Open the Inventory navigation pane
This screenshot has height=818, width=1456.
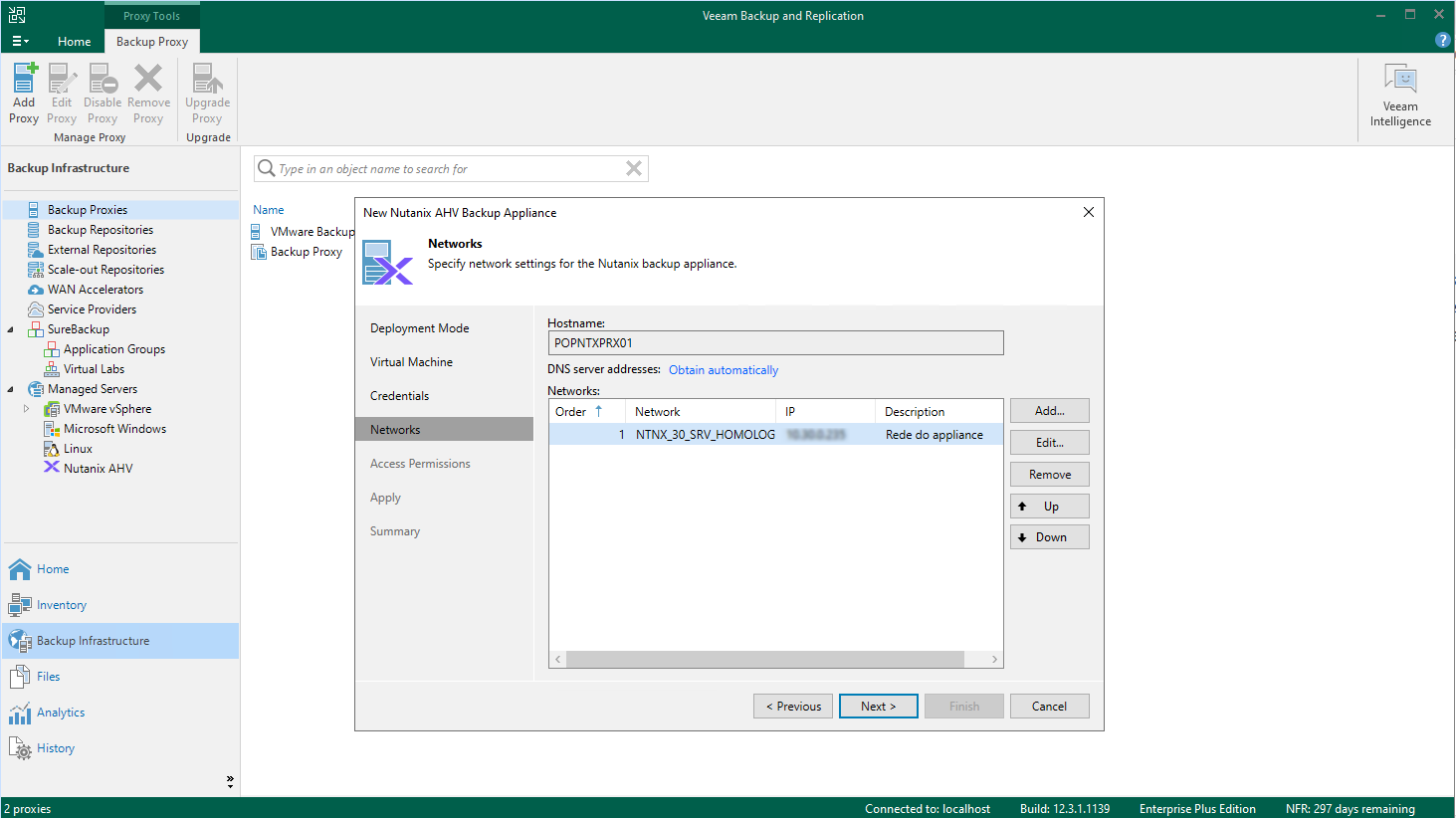coord(120,605)
